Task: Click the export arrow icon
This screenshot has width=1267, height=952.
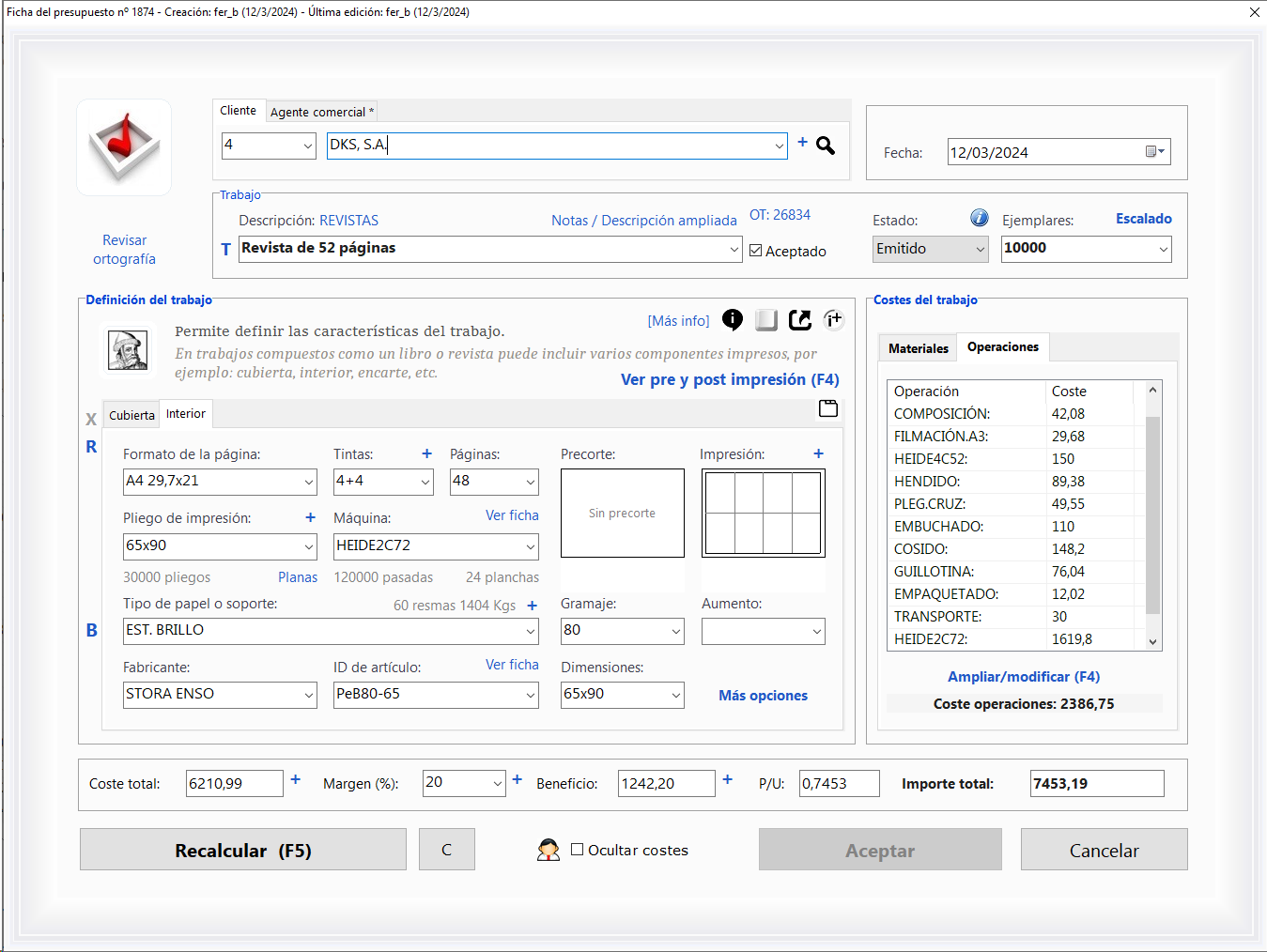Action: (800, 320)
